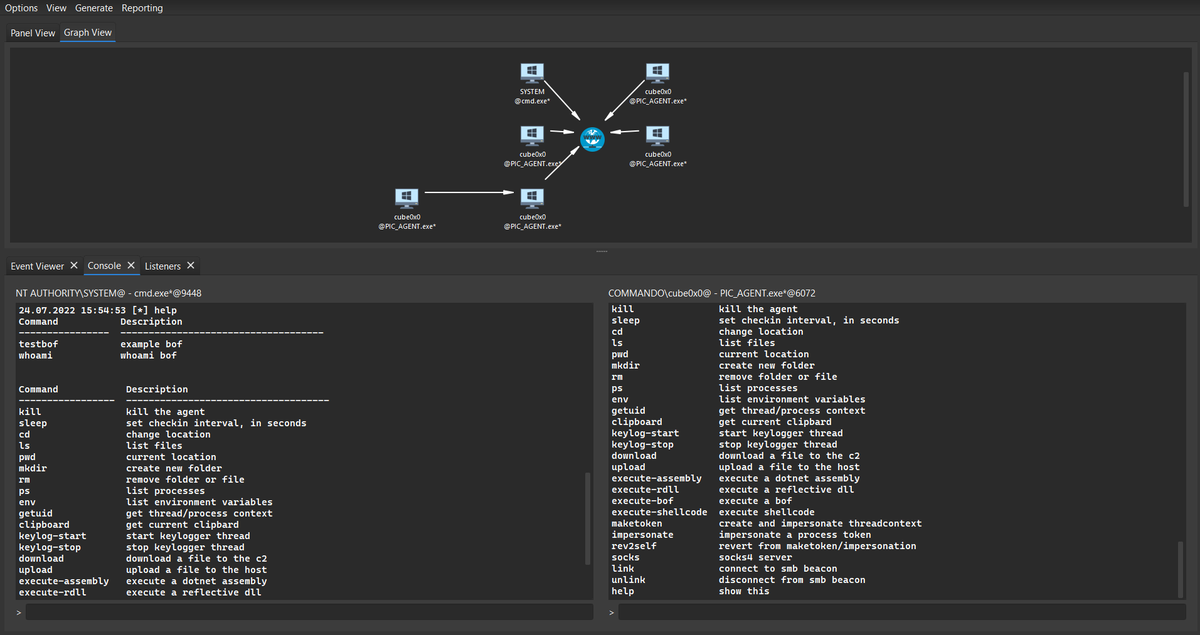
Task: Close the Listeners tab
Action: (x=191, y=266)
